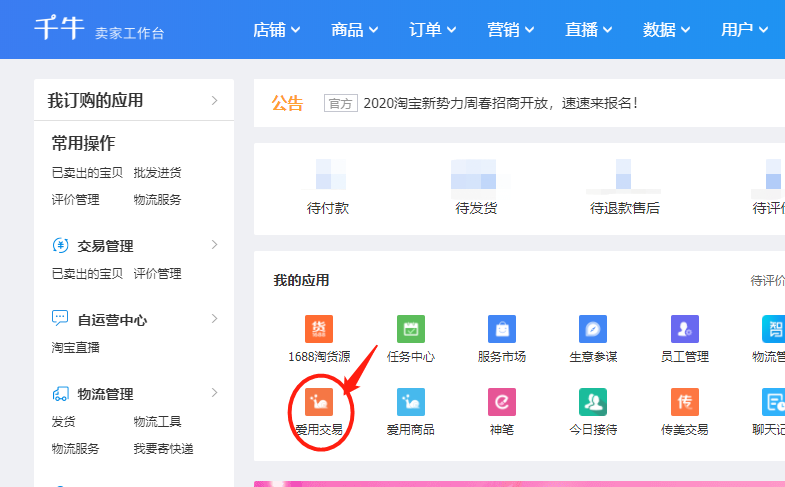Screen dimensions: 785x487
Task: Click 已卖出的宝贝 under 常用操作
Action: [x=87, y=173]
